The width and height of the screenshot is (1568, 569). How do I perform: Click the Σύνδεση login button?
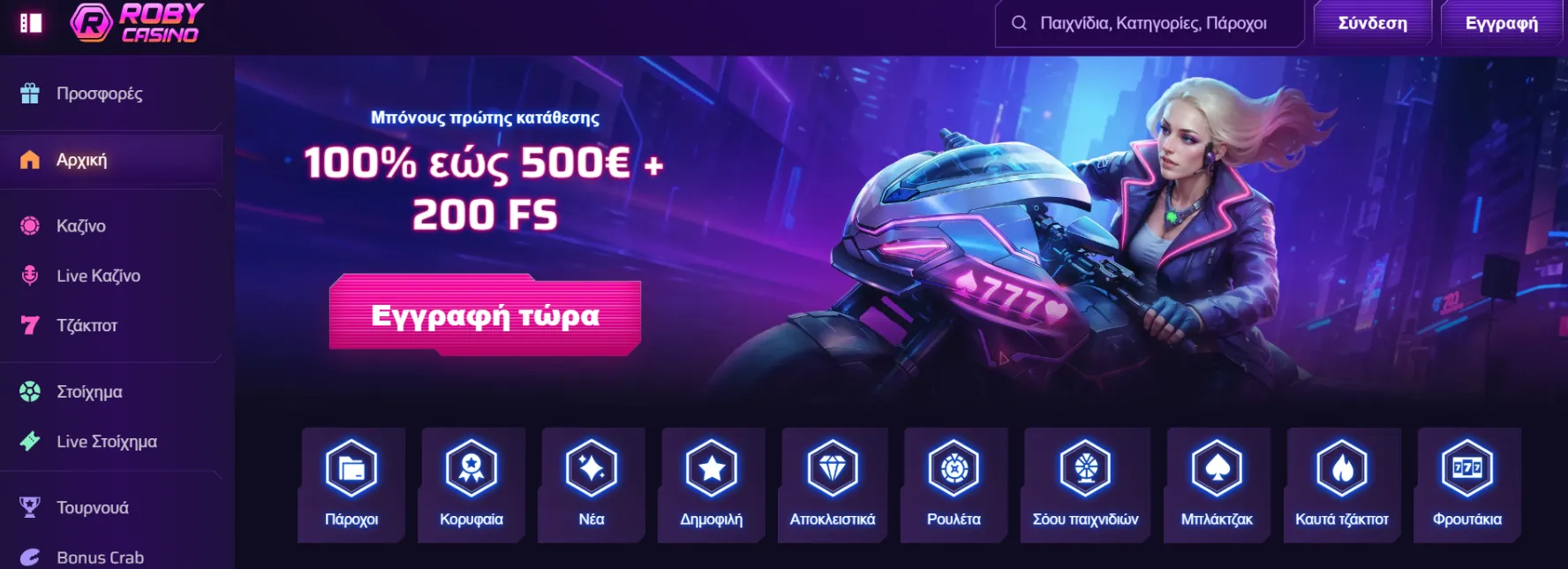pyautogui.click(x=1373, y=23)
